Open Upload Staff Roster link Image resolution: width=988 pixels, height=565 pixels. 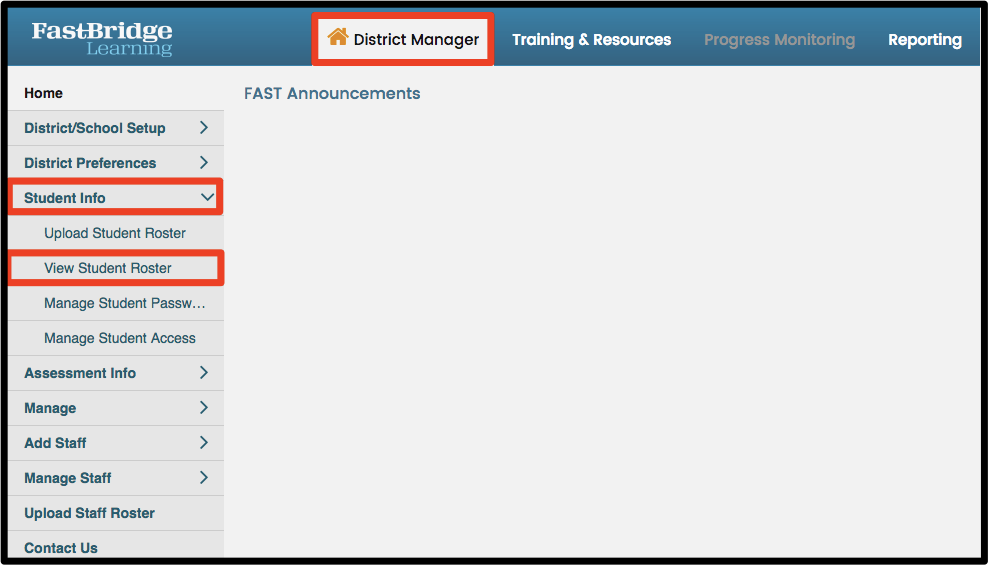coord(116,513)
